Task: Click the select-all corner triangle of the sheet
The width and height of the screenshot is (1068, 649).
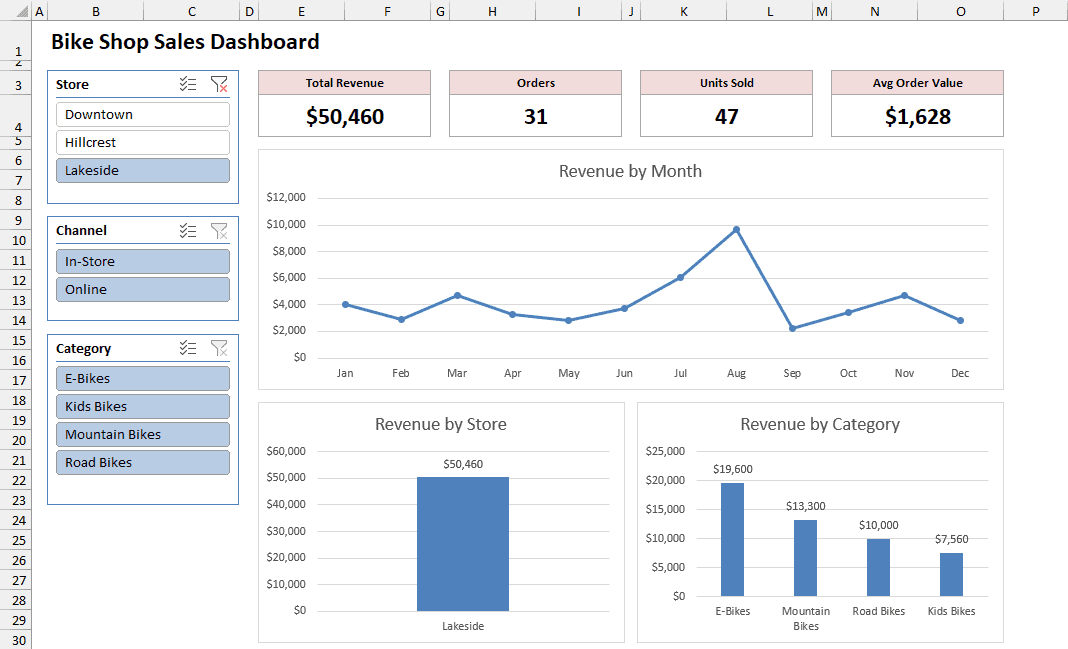Action: (22, 12)
